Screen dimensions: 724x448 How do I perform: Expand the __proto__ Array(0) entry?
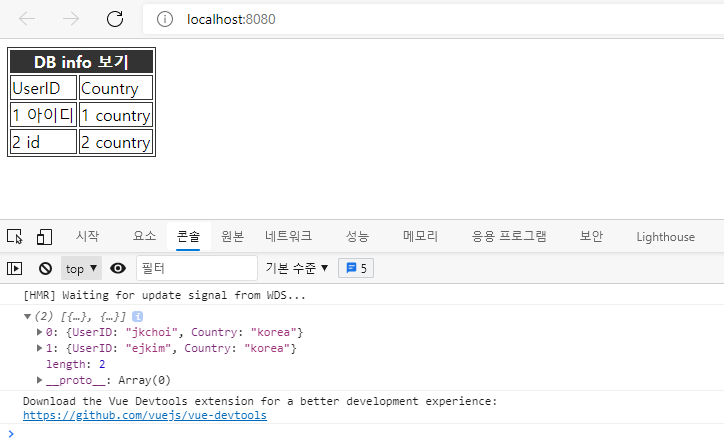[x=39, y=380]
